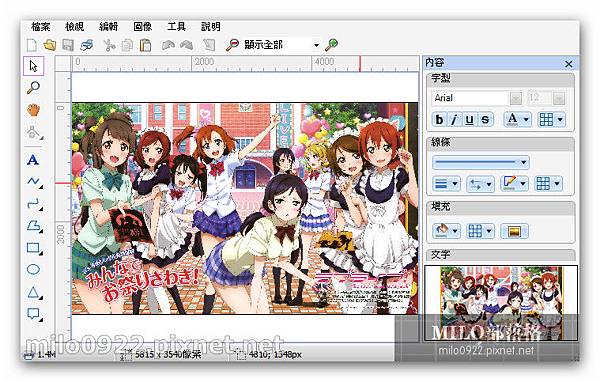Open the 工具 menu

(x=176, y=26)
